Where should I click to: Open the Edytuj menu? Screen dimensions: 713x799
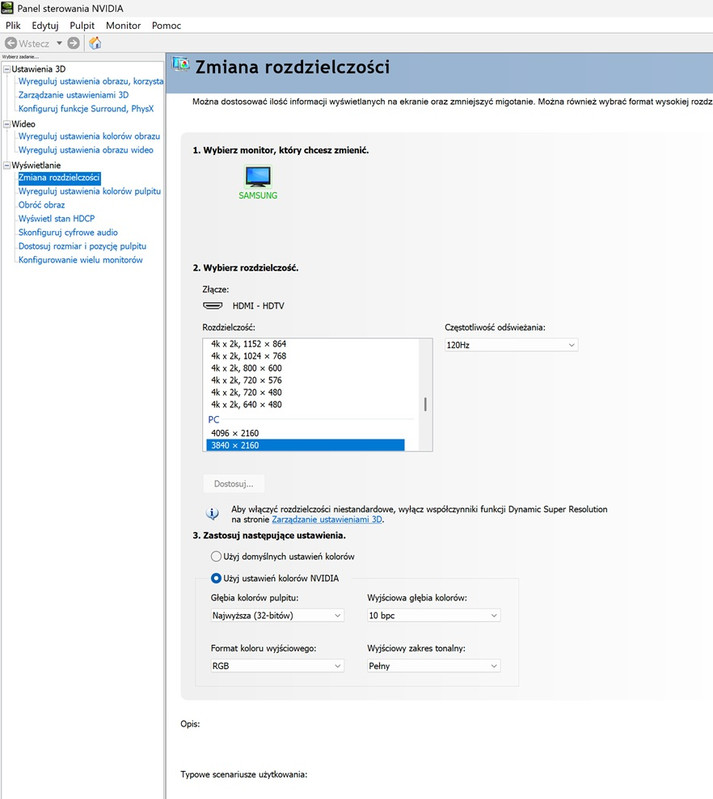[45, 25]
